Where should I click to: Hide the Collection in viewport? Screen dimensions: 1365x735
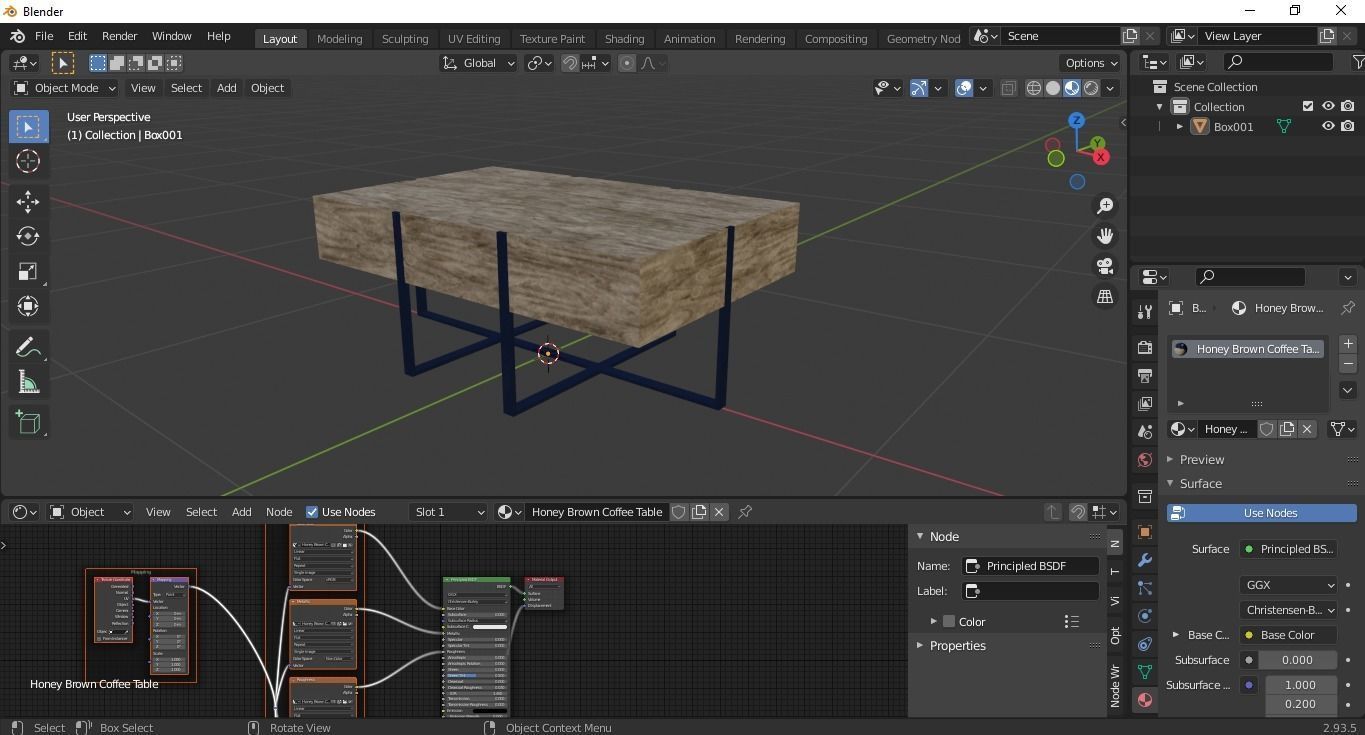tap(1328, 106)
